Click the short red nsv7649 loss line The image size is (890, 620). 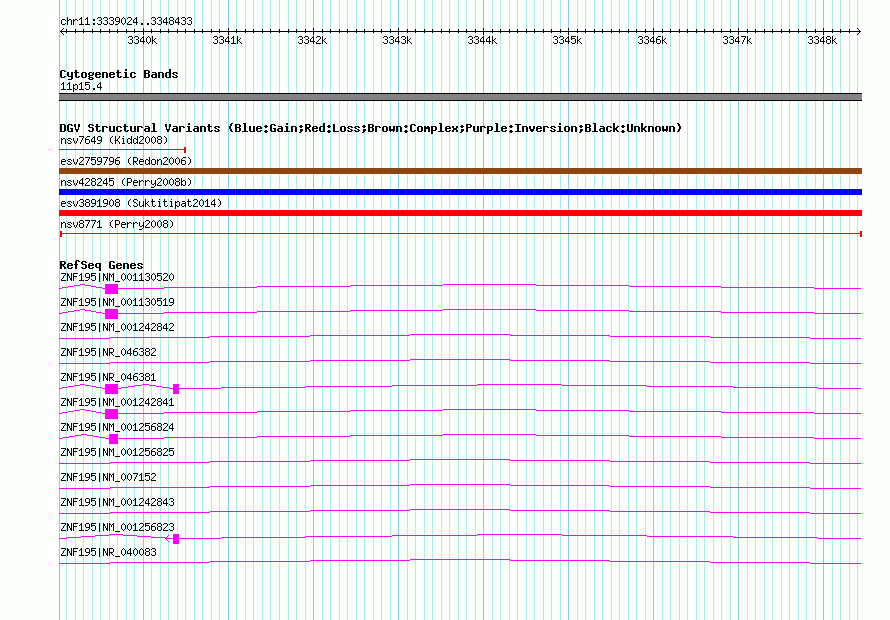click(x=123, y=150)
